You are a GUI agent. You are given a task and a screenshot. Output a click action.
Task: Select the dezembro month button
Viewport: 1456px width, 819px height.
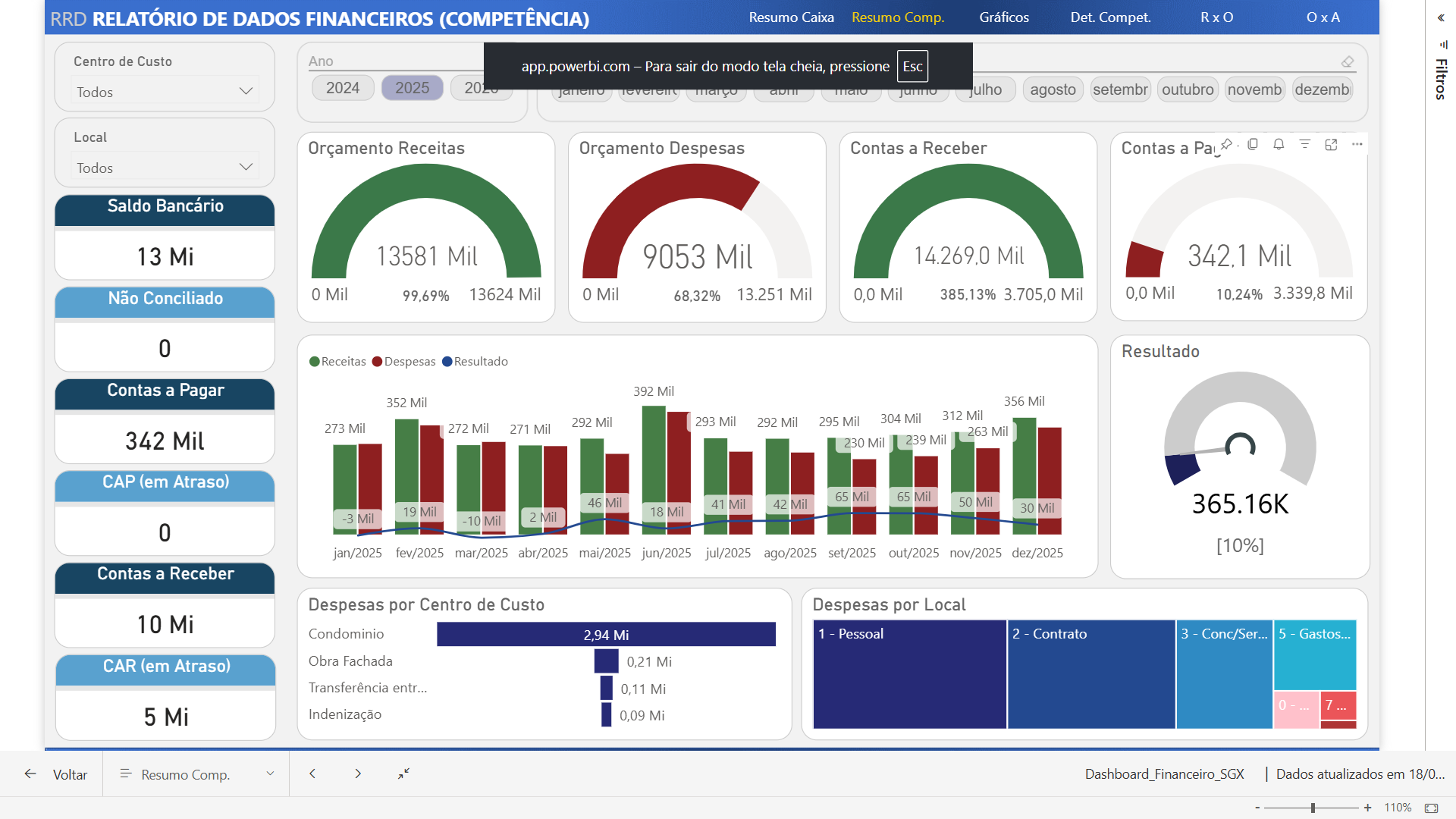point(1322,89)
